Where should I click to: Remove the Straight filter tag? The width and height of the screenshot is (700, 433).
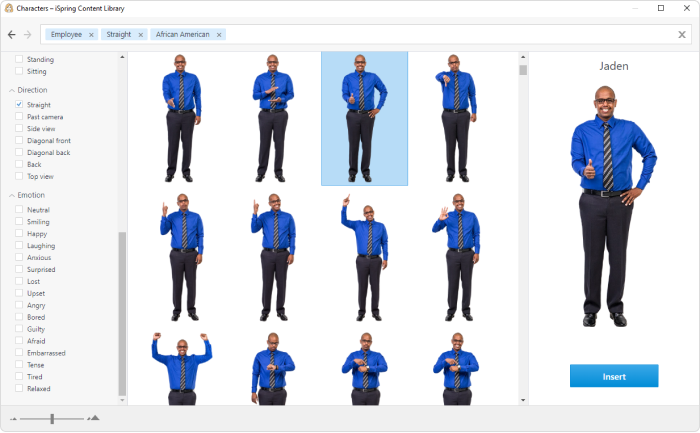pyautogui.click(x=140, y=35)
